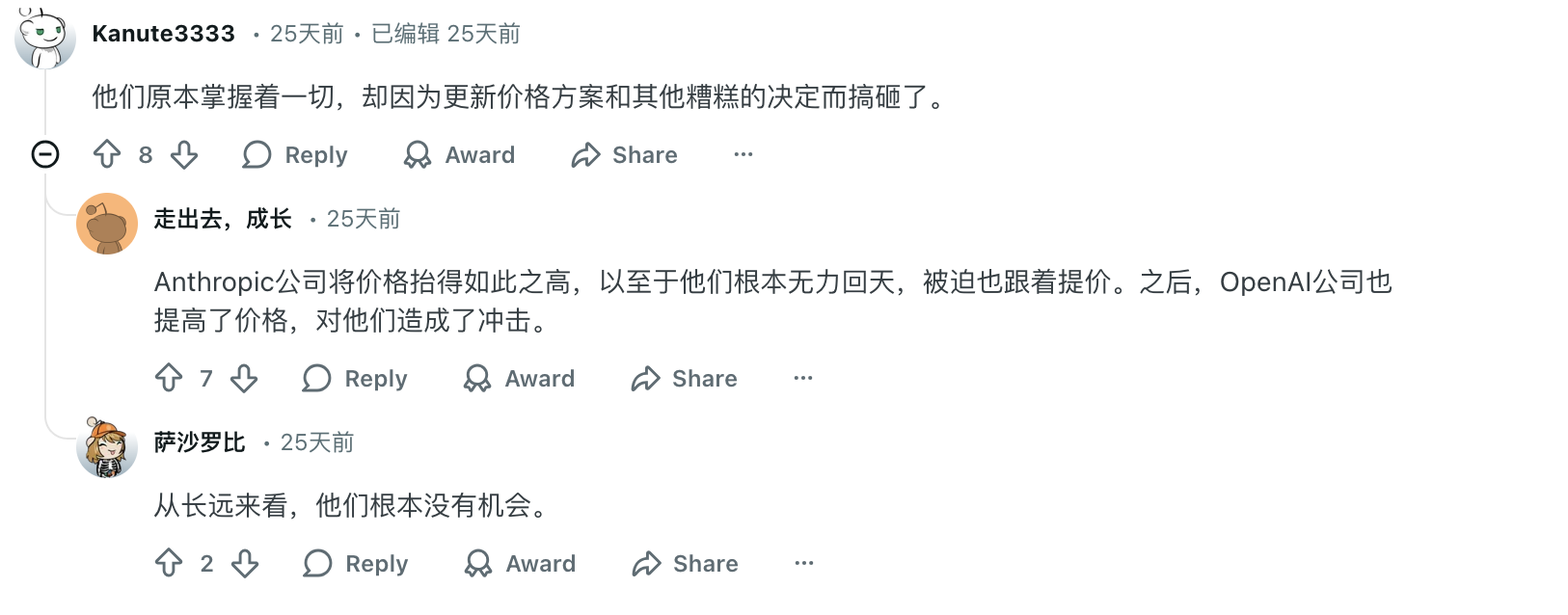Open the overflow menu on Kanute3333's comment
Viewport: 1568px width, 615px height.
pyautogui.click(x=743, y=155)
